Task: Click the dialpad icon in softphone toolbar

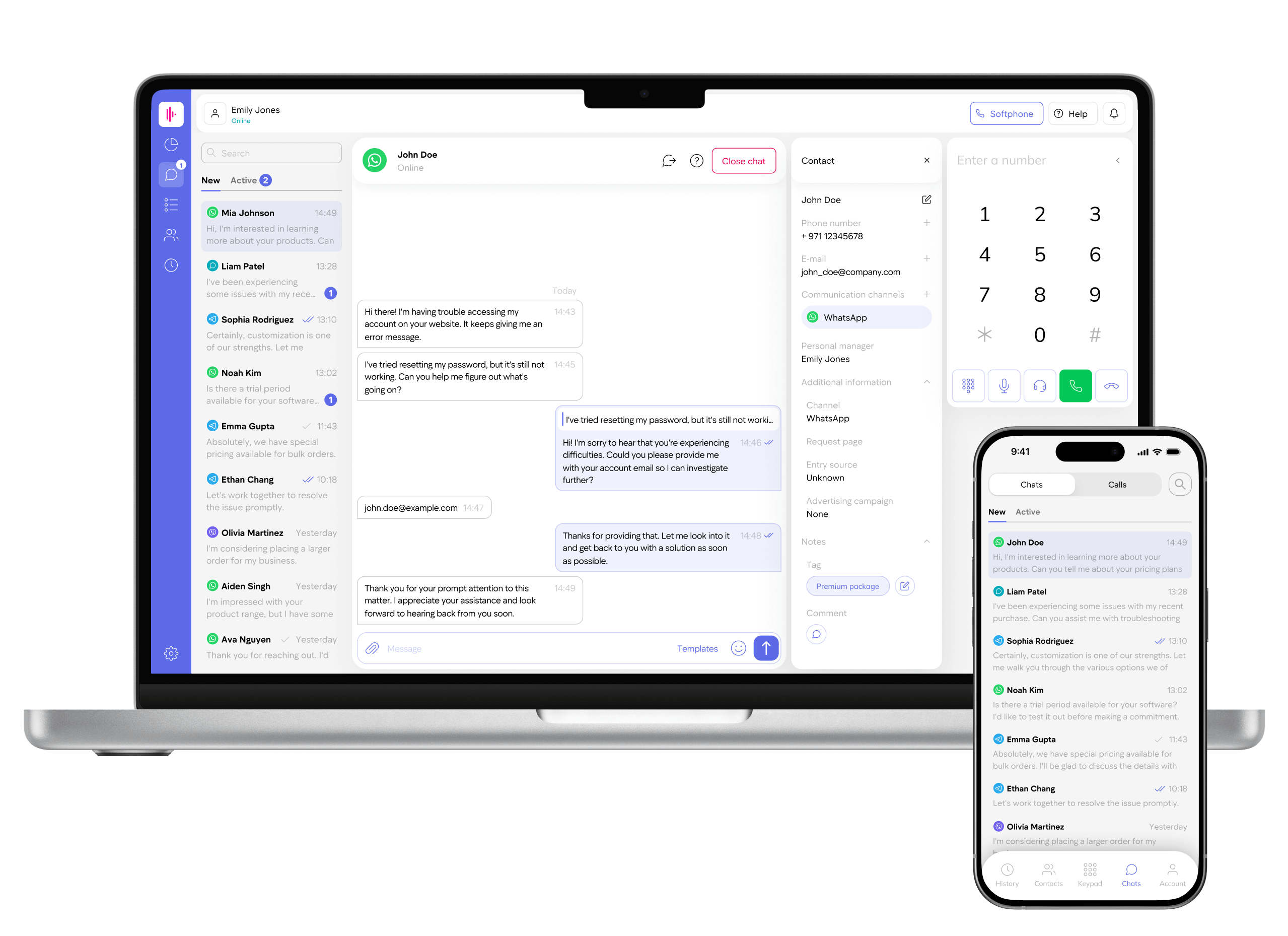Action: click(968, 384)
